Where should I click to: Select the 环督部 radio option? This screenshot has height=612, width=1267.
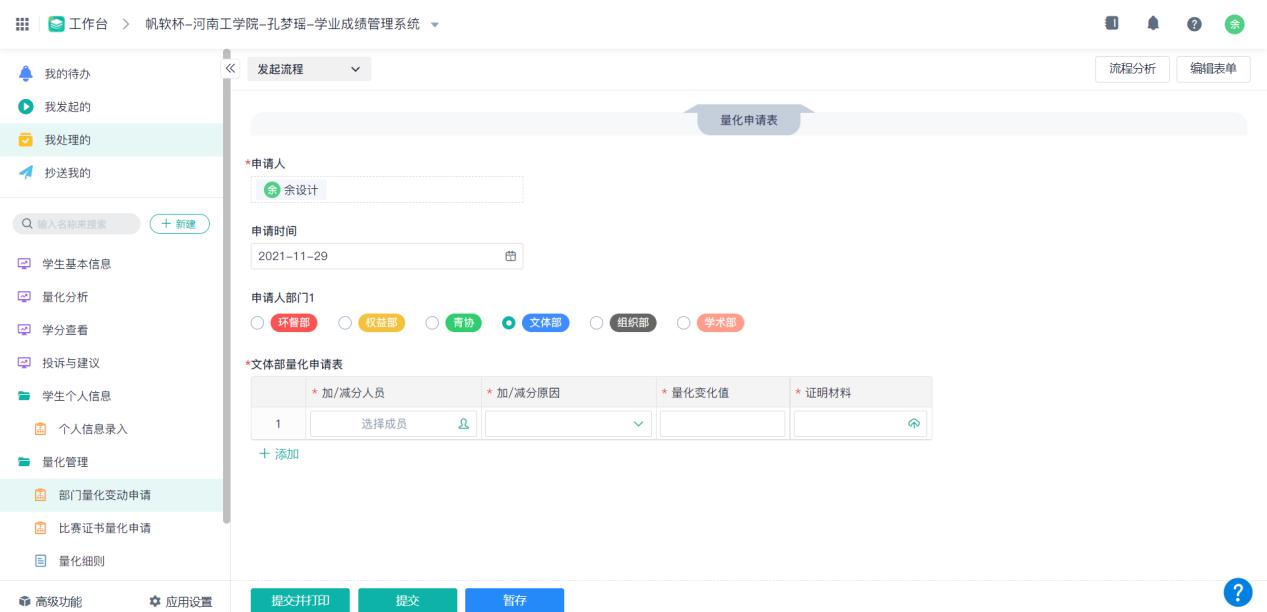pyautogui.click(x=258, y=323)
